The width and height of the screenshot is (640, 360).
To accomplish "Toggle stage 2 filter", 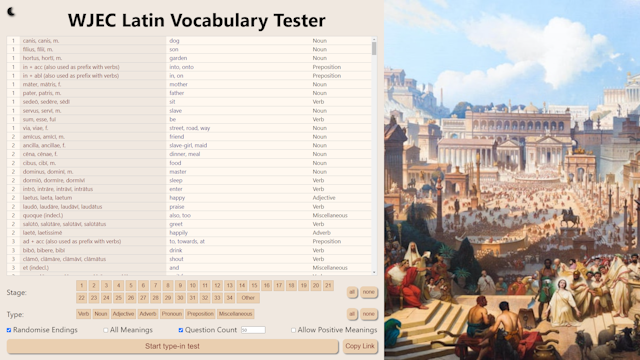I will [x=93, y=286].
